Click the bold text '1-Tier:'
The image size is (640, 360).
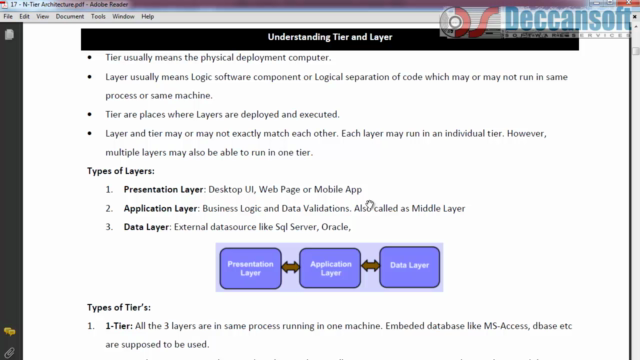point(119,326)
